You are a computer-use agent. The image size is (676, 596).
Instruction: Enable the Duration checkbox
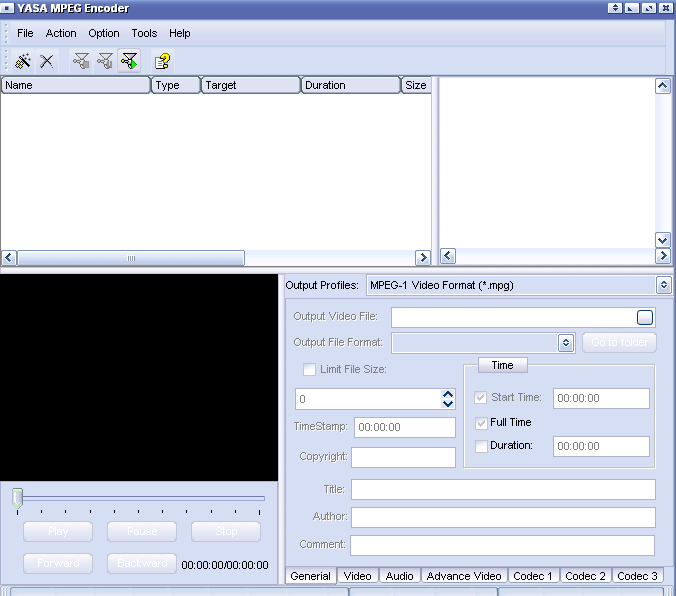pyautogui.click(x=481, y=445)
